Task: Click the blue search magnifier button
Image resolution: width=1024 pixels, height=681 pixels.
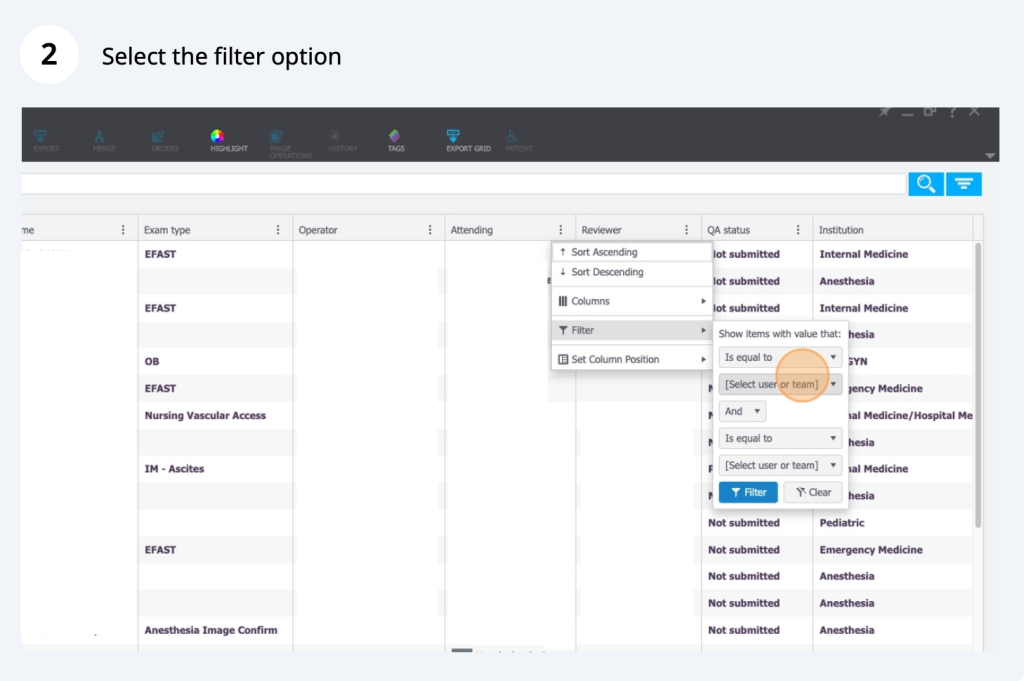Action: [x=925, y=184]
